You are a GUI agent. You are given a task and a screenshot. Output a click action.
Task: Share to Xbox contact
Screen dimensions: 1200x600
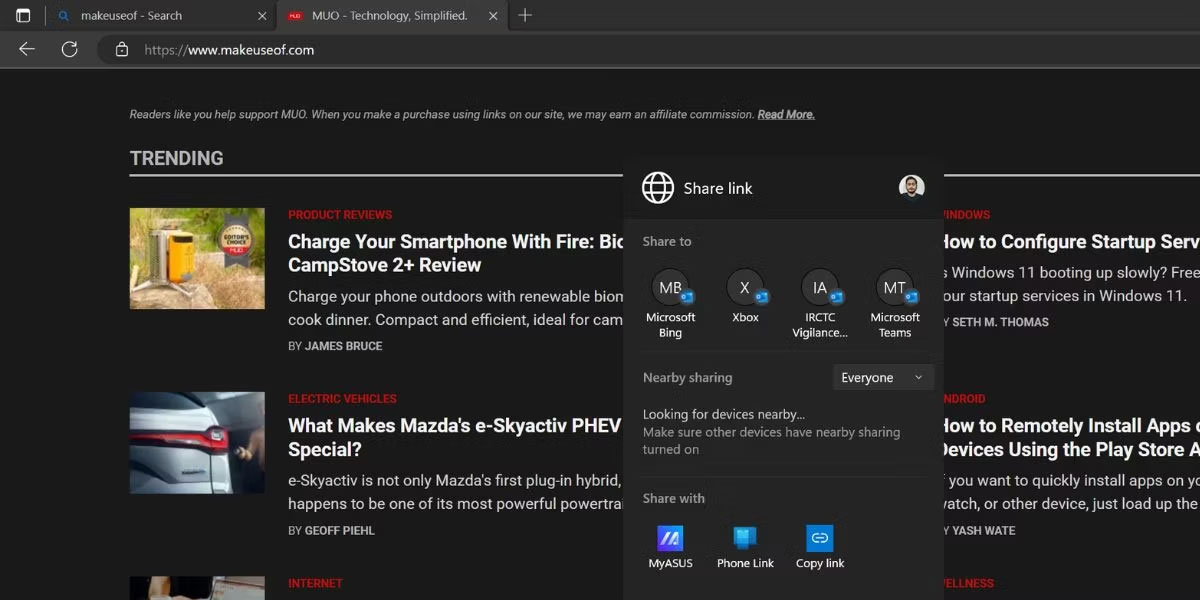pos(745,297)
